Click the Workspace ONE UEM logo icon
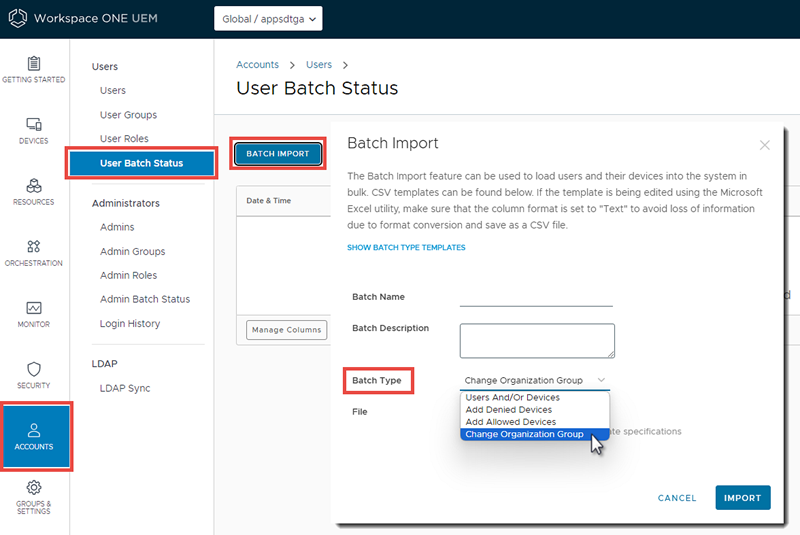 pyautogui.click(x=18, y=18)
